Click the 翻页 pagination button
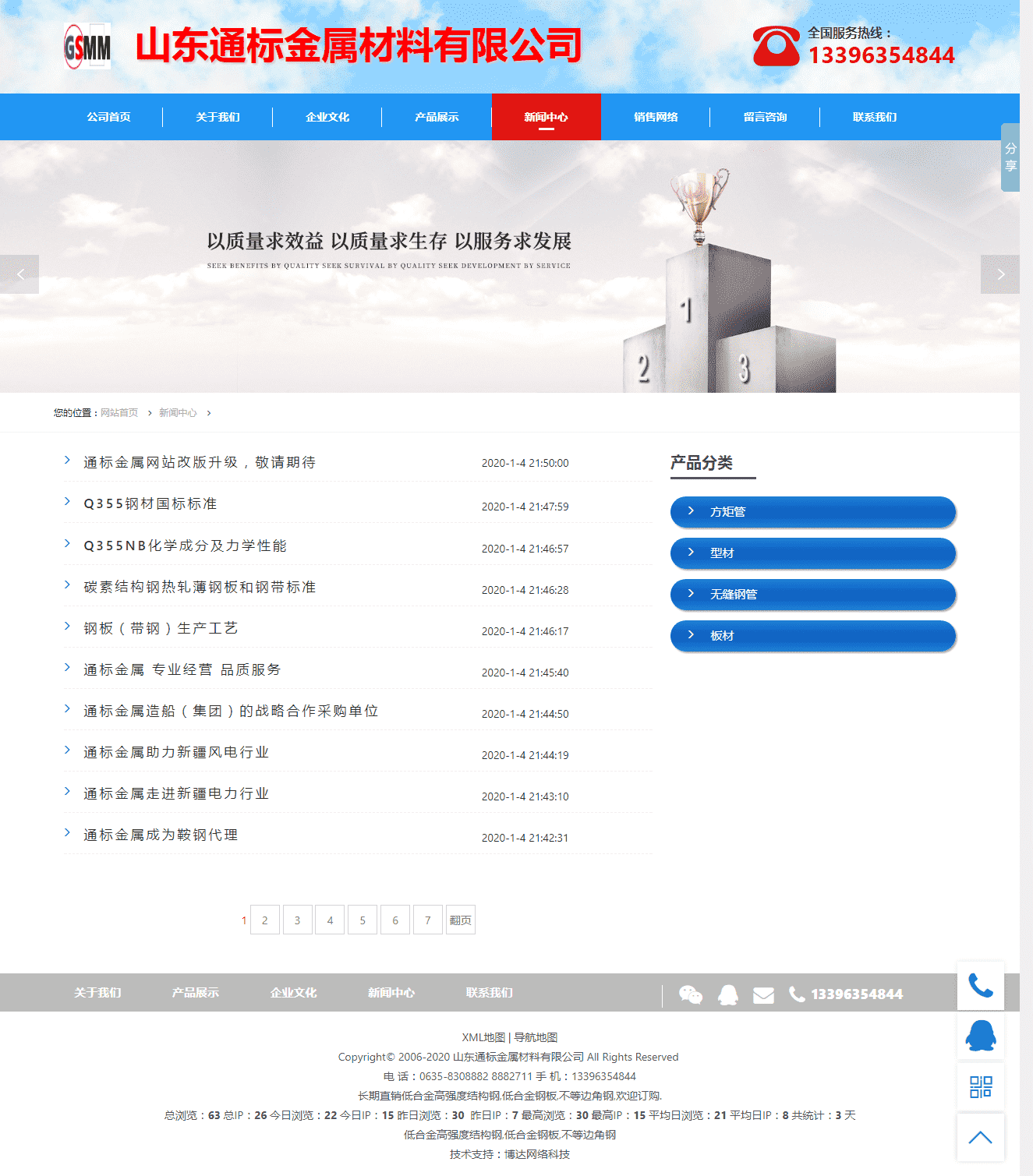The image size is (1033, 1176). click(460, 920)
